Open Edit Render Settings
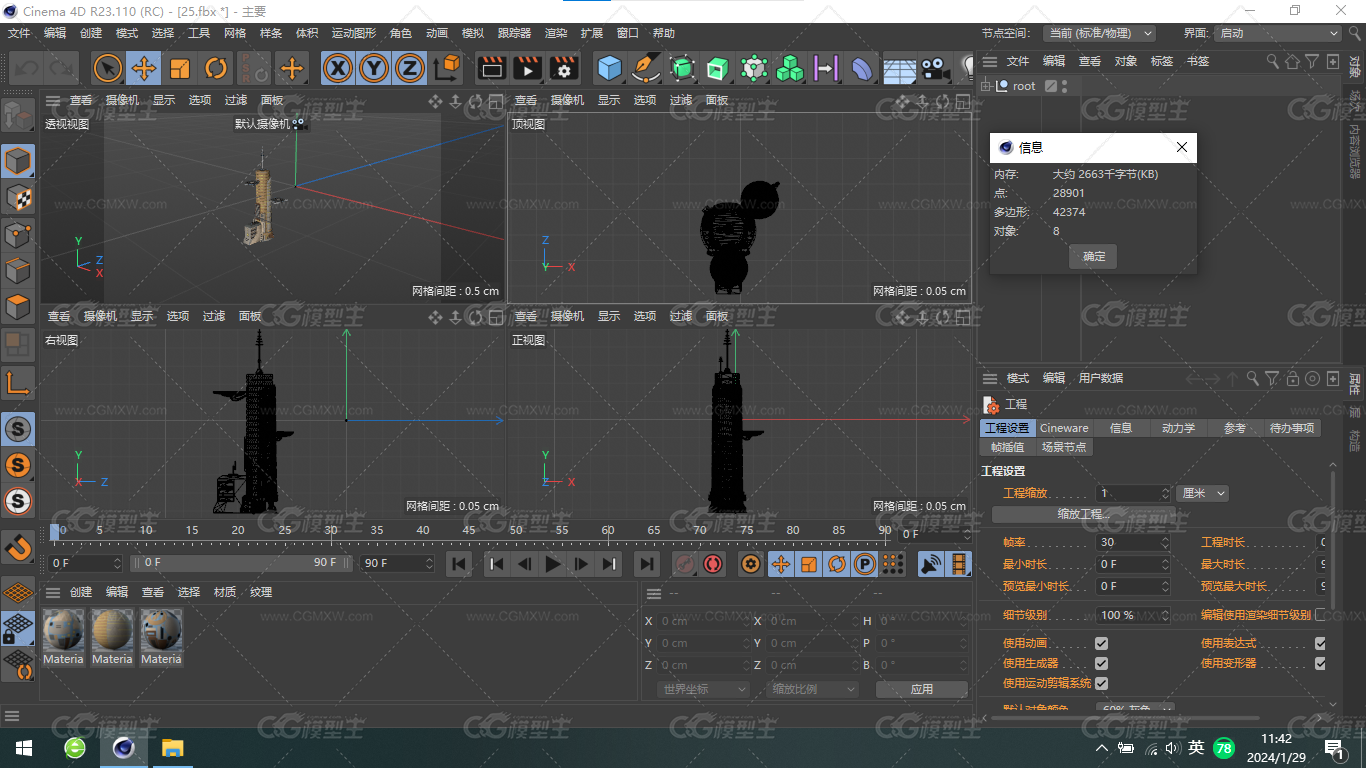 (x=564, y=68)
